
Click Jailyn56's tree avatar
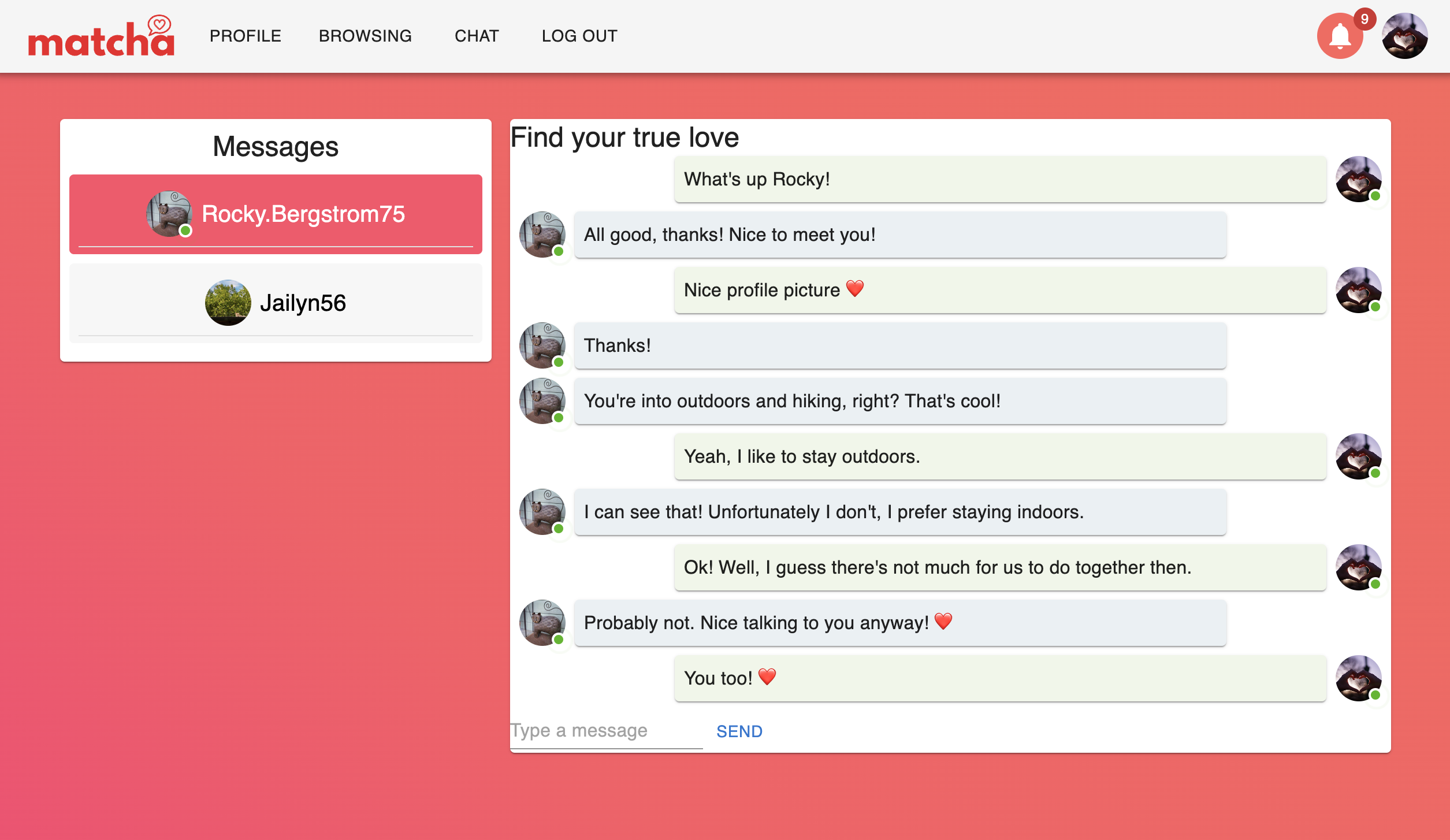228,303
